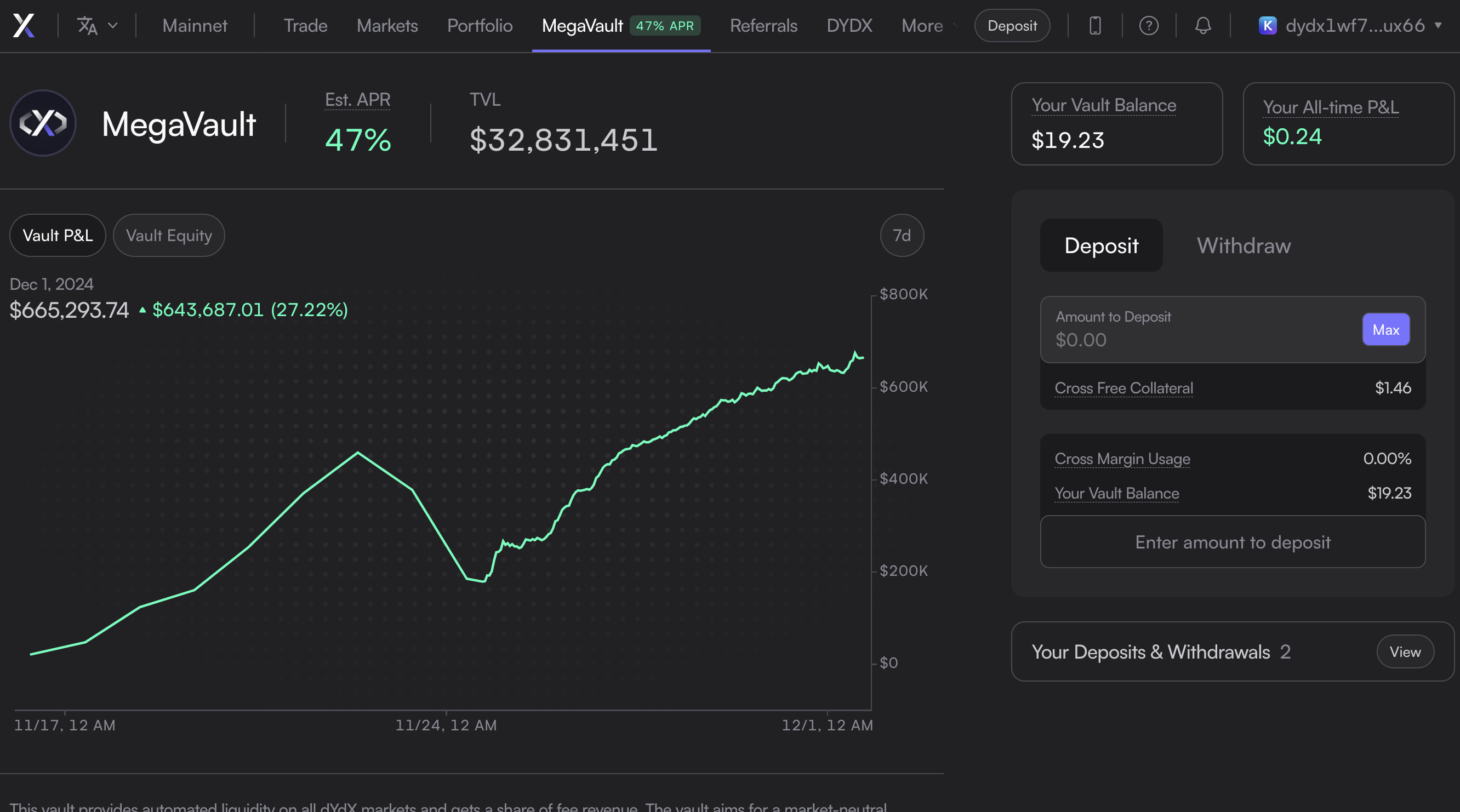Screen dimensions: 1460x812
Task: Switch chart to Vault Equity
Action: [169, 235]
